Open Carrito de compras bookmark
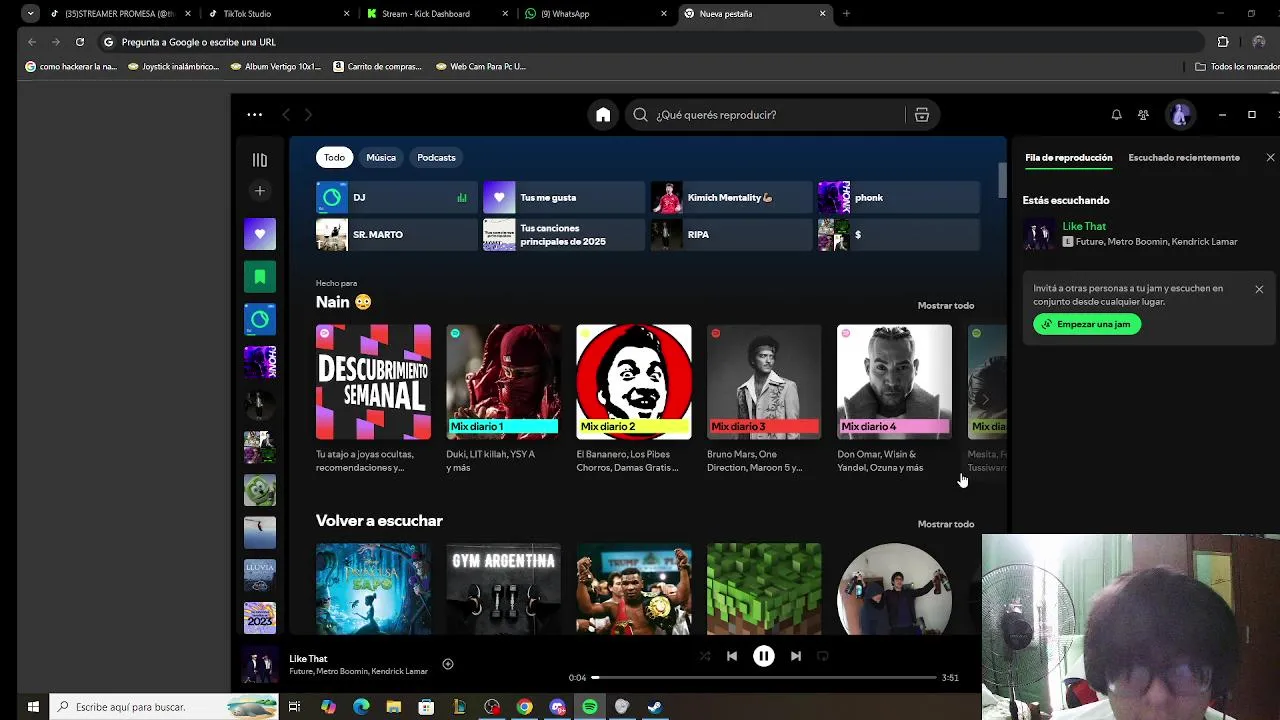Image resolution: width=1280 pixels, height=720 pixels. (378, 67)
